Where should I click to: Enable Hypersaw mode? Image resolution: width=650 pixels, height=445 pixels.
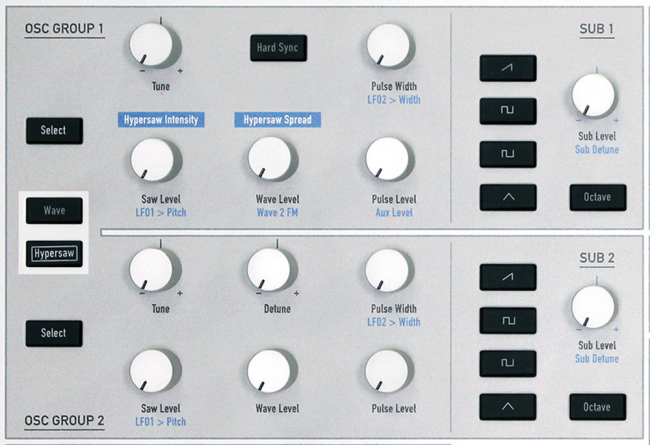pyautogui.click(x=54, y=253)
